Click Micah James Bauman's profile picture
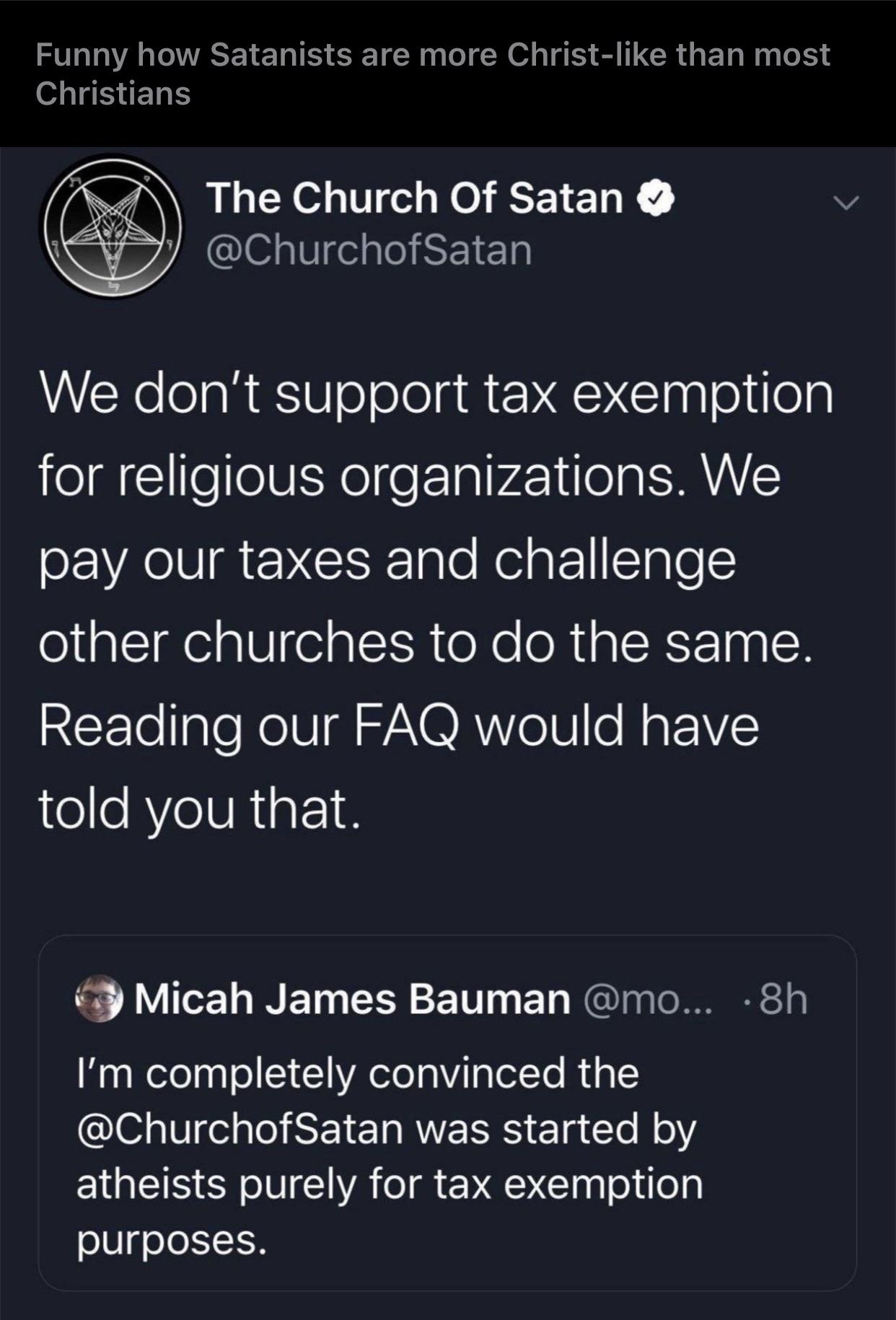The image size is (896, 1320). [x=100, y=998]
